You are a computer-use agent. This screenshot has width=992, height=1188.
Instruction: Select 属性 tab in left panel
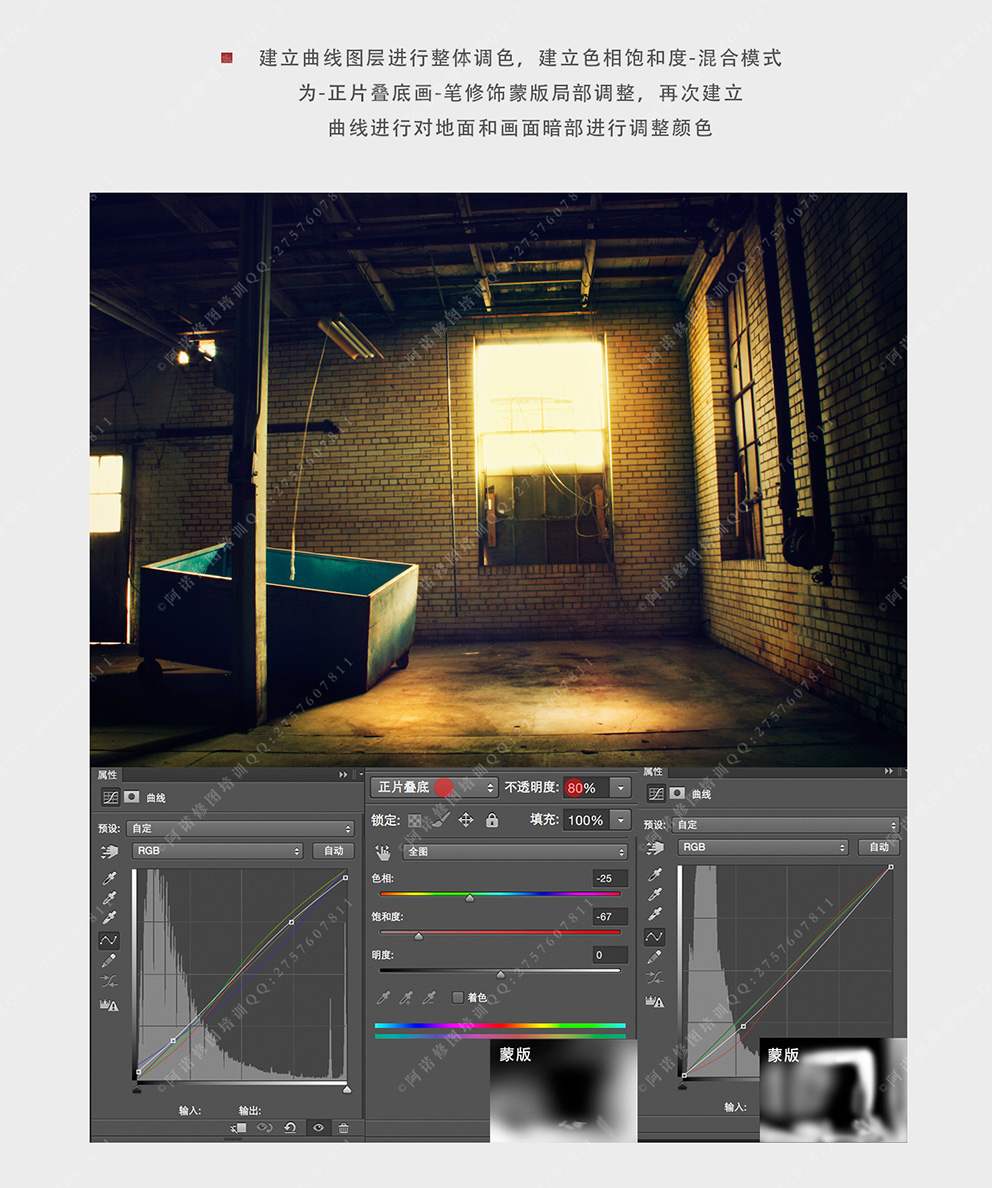[108, 774]
